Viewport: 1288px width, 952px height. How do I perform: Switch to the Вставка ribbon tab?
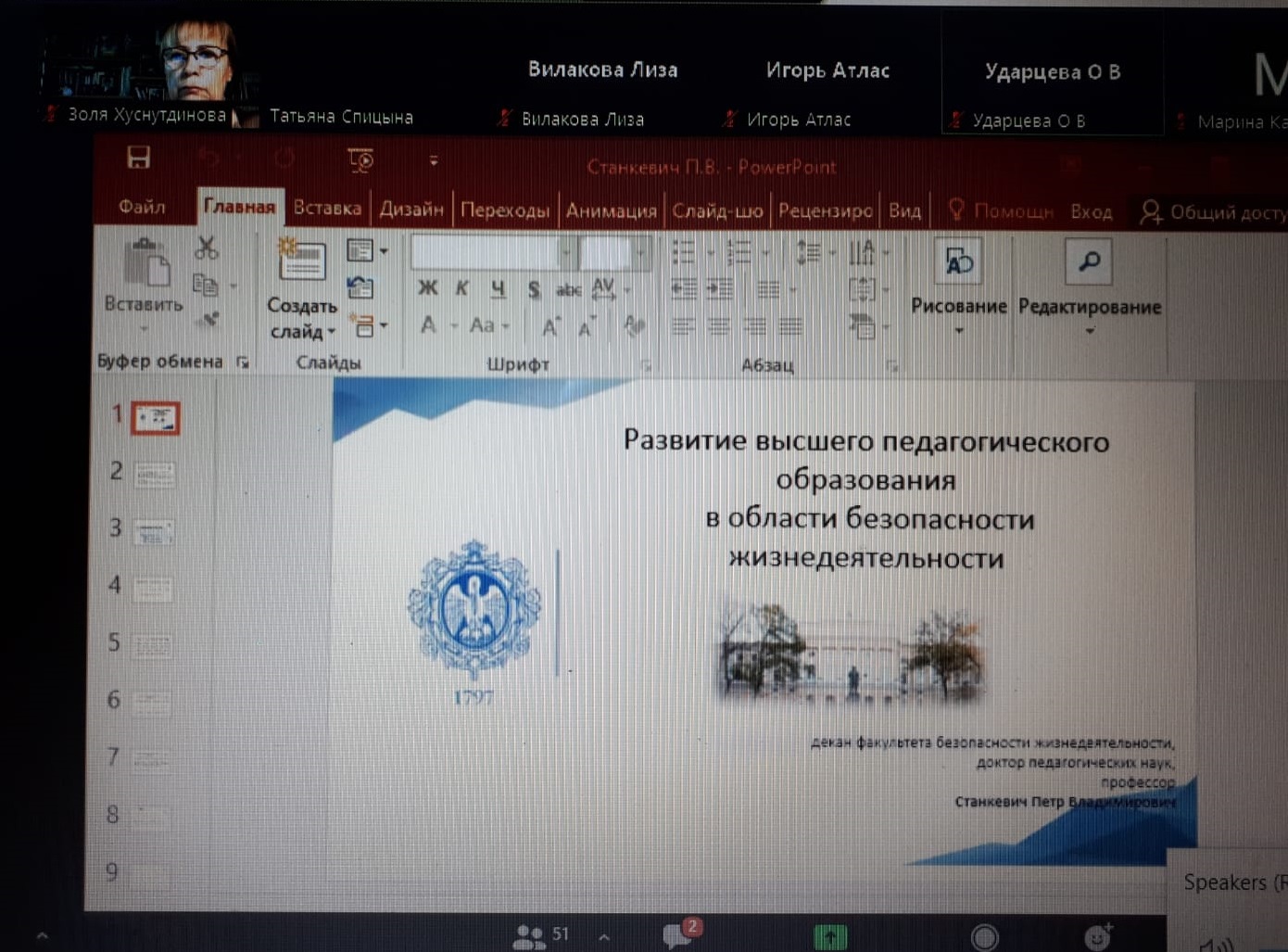[327, 209]
